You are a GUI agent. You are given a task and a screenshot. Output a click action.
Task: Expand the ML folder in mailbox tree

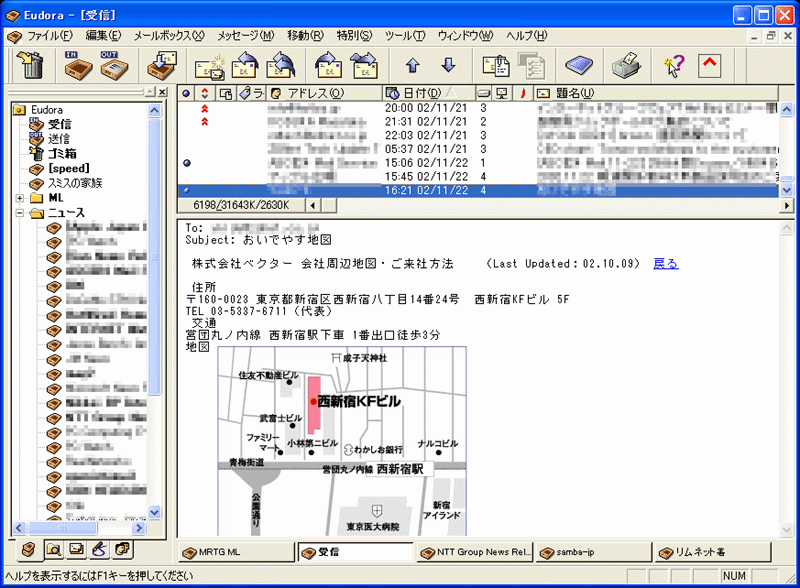point(21,197)
